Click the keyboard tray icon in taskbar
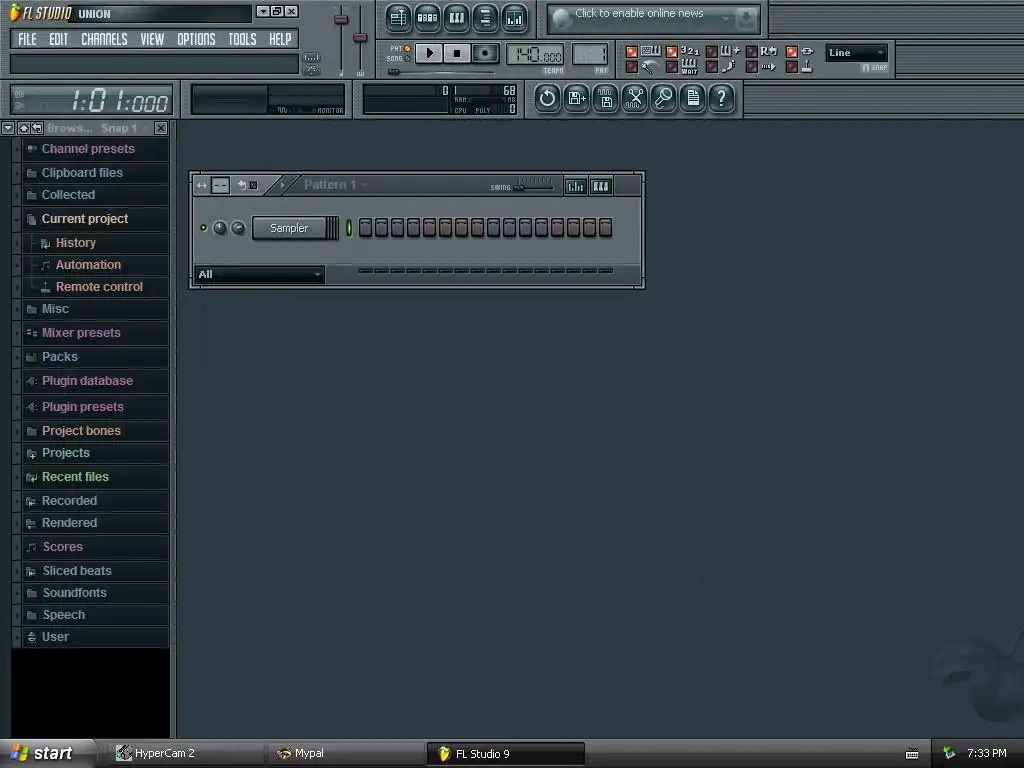1024x768 pixels. pyautogui.click(x=912, y=754)
